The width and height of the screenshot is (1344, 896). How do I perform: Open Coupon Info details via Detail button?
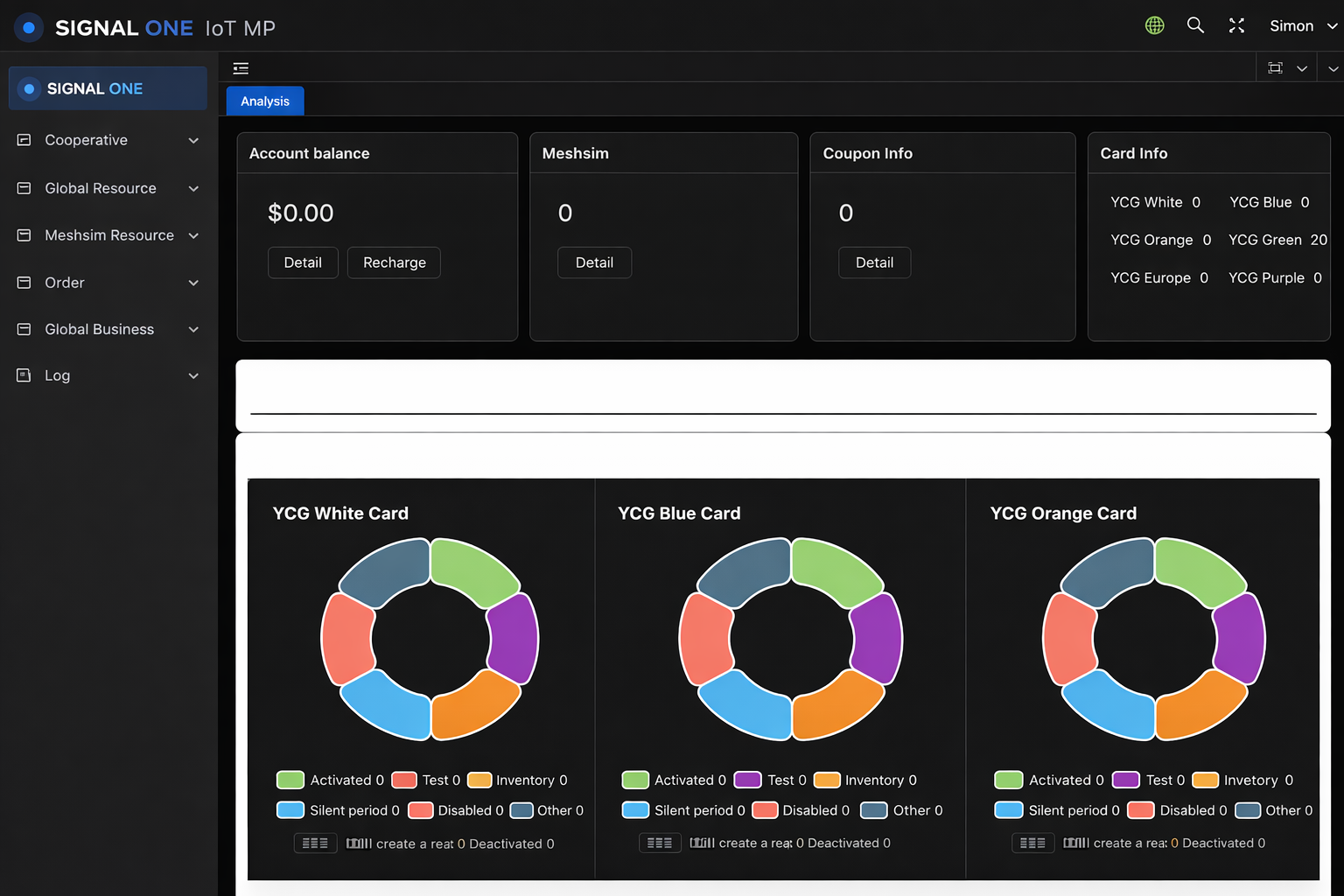(874, 262)
